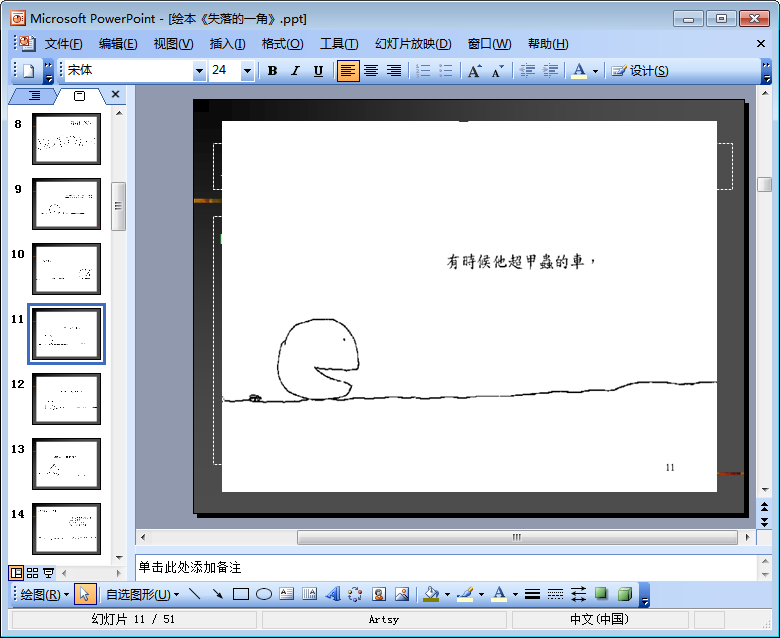Center align text
Viewport: 780px width, 638px height.
point(371,71)
